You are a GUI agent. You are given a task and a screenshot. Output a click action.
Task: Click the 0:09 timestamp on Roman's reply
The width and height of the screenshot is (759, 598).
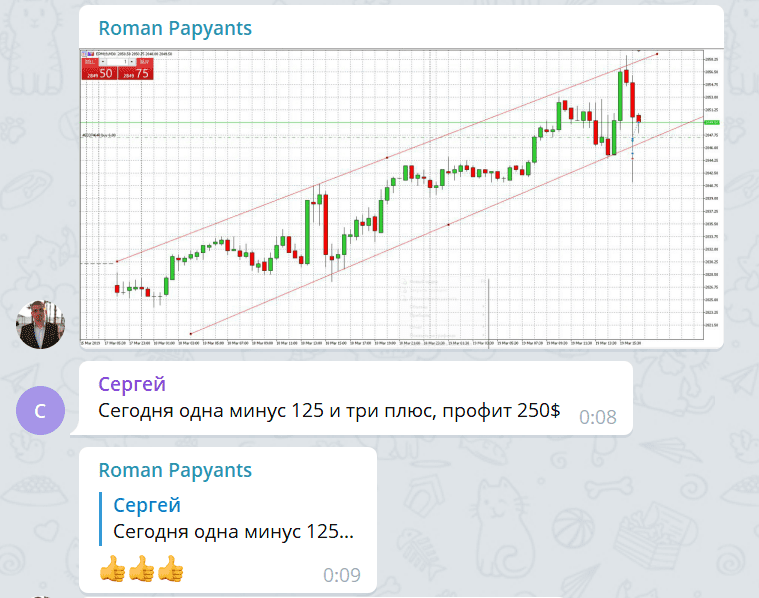[x=342, y=575]
